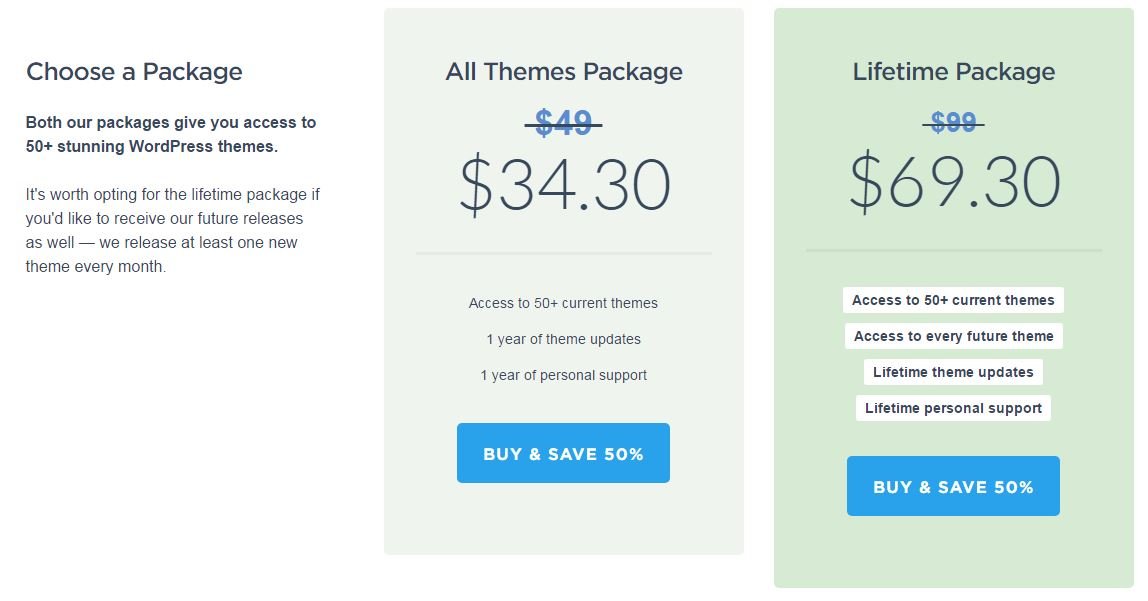Image resolution: width=1148 pixels, height=601 pixels.
Task: Click the 'Lifetime personal support' label
Action: coord(953,408)
